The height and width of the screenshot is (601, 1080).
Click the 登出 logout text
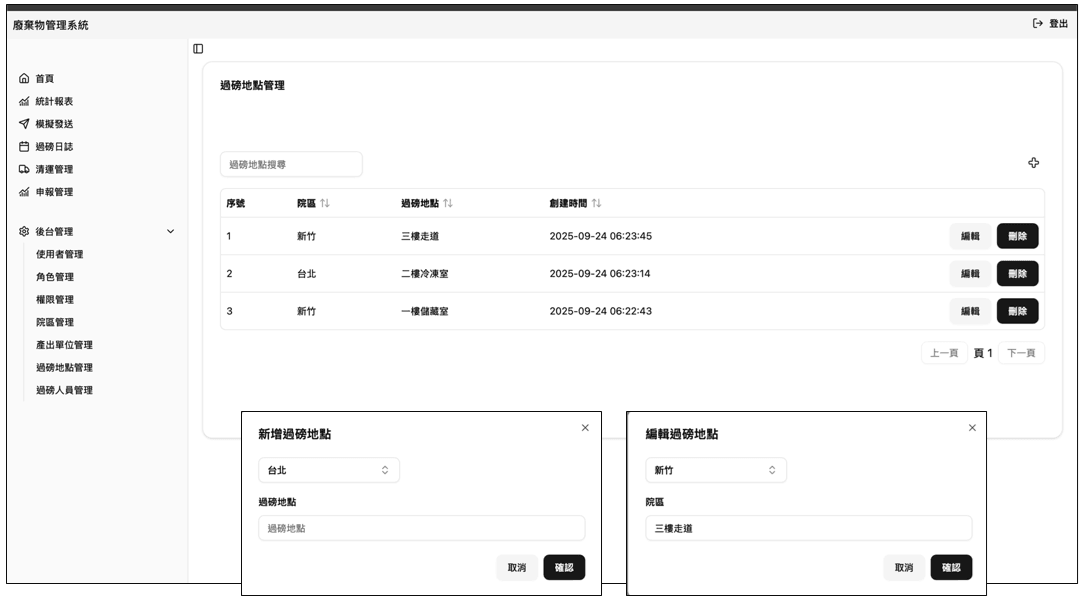click(x=1058, y=23)
